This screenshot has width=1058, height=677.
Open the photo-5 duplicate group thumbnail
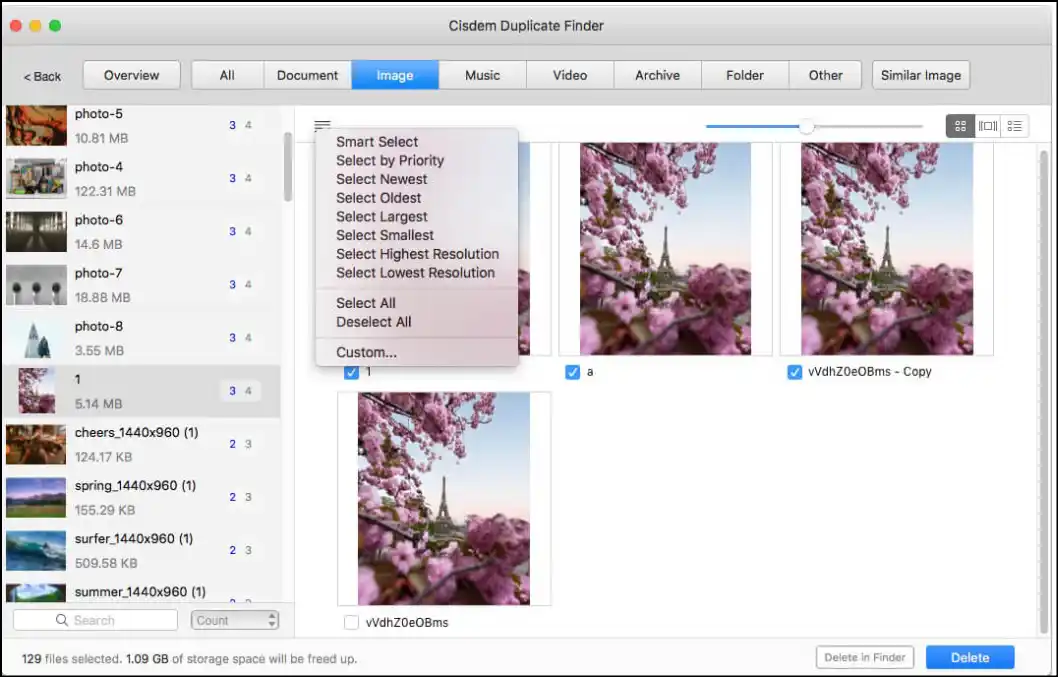[x=36, y=125]
